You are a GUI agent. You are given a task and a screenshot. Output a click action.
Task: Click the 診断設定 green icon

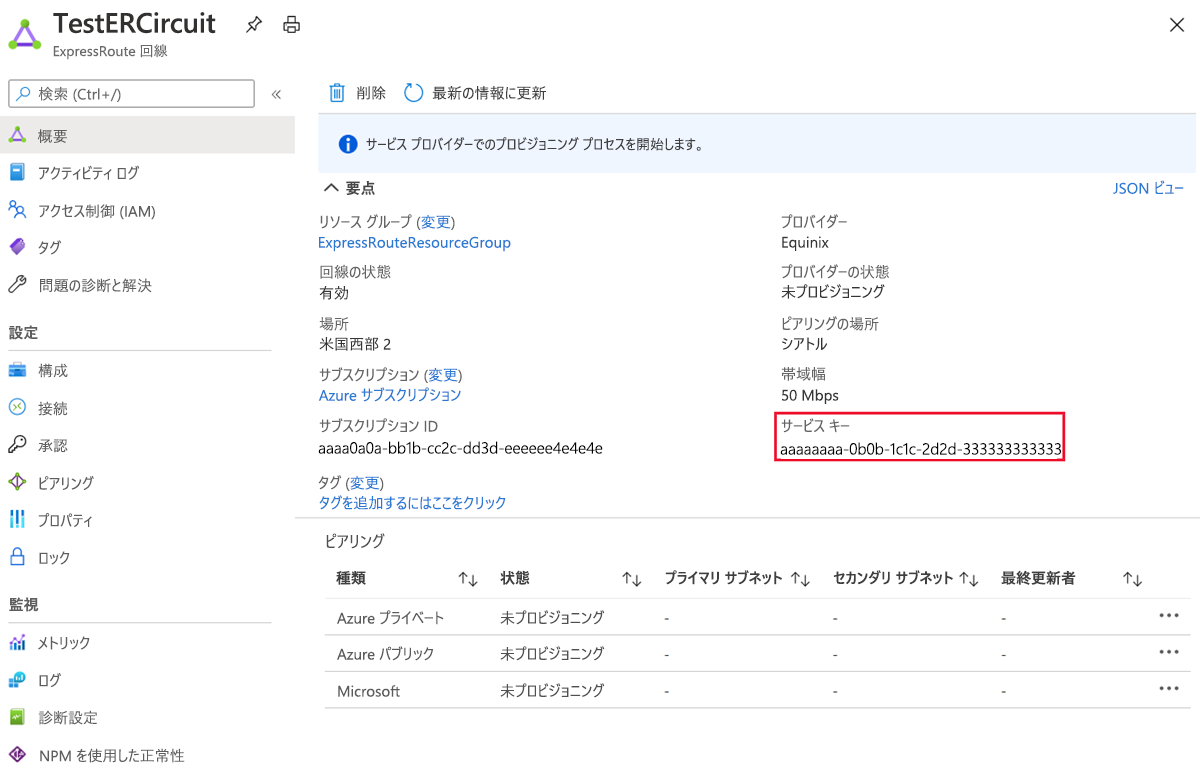[x=17, y=717]
